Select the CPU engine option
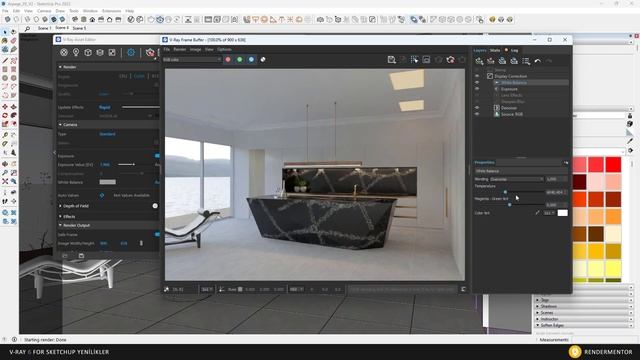The image size is (640, 360). click(x=123, y=76)
